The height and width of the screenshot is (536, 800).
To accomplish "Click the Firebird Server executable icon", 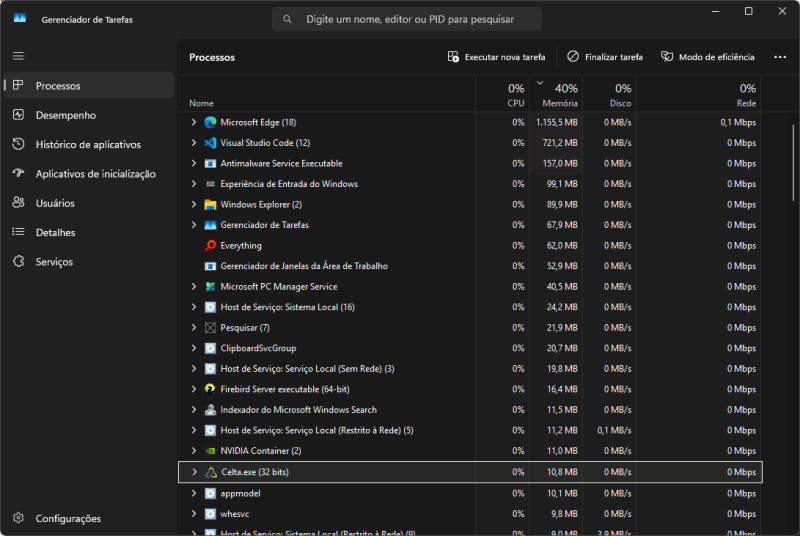I will click(210, 389).
